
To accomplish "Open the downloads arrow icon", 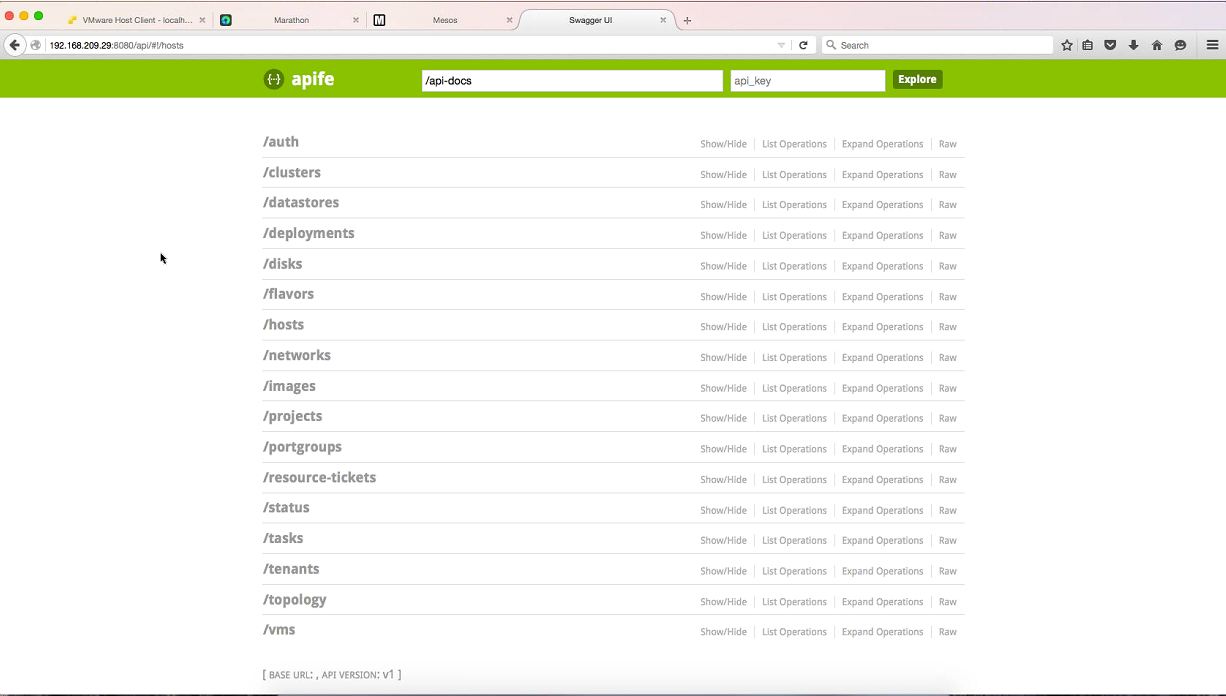I will (1133, 45).
